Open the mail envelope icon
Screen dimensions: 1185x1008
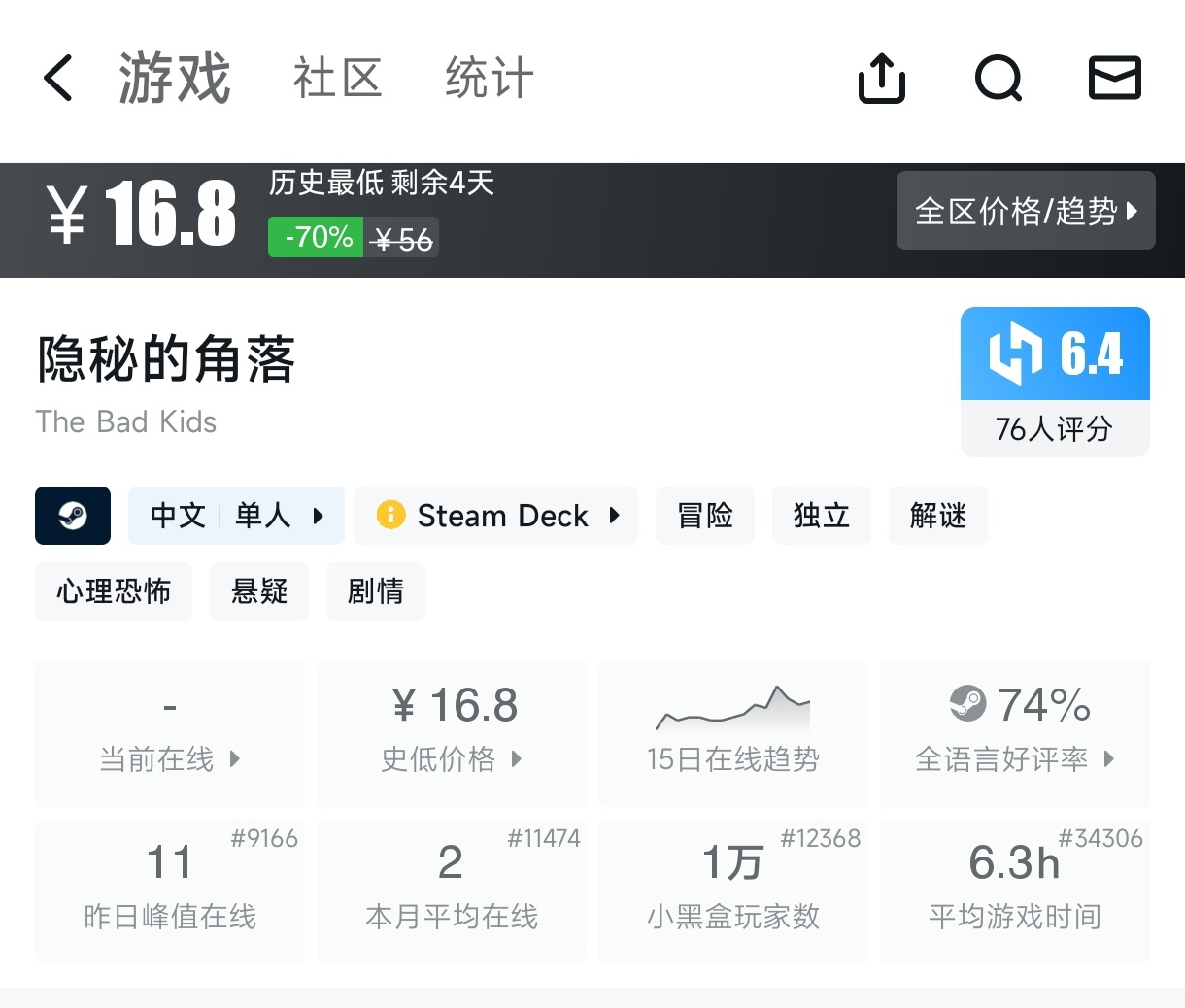pyautogui.click(x=1115, y=78)
